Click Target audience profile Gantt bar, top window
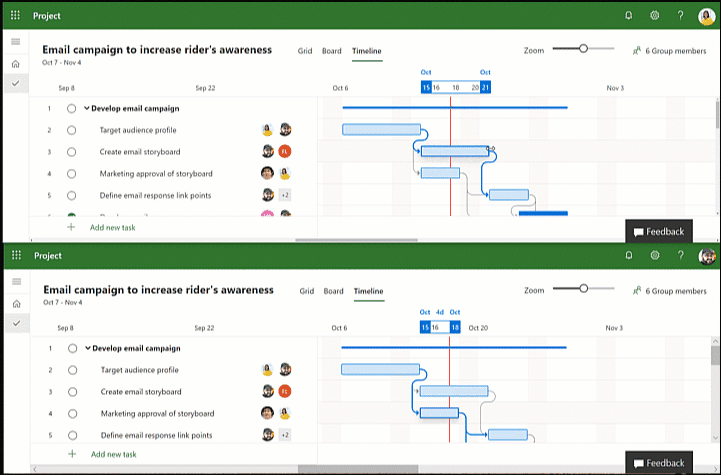The image size is (721, 475). point(381,130)
